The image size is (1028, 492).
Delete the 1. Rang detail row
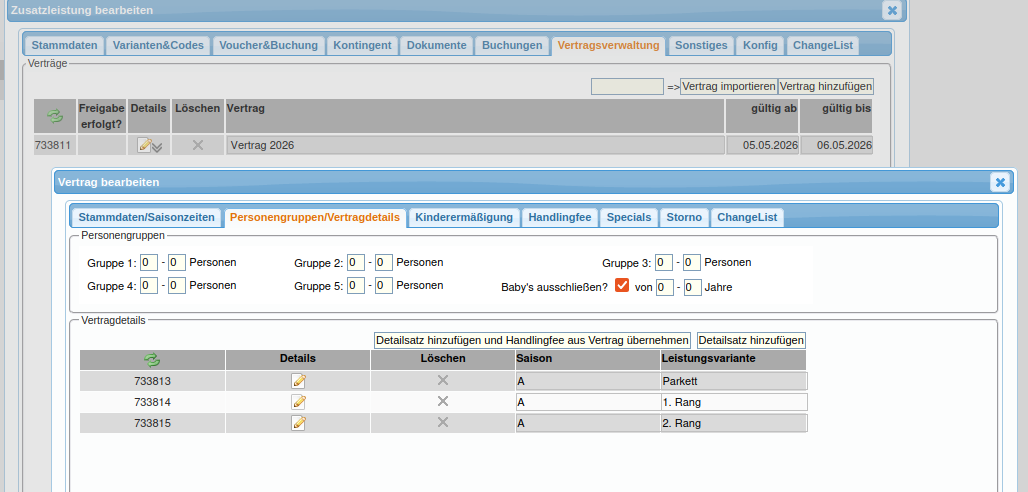click(443, 402)
